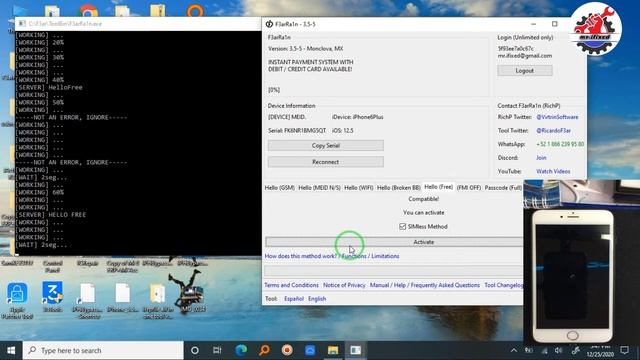Viewport: 640px width, 360px height.
Task: Switch tool language to Español
Action: pos(293,298)
